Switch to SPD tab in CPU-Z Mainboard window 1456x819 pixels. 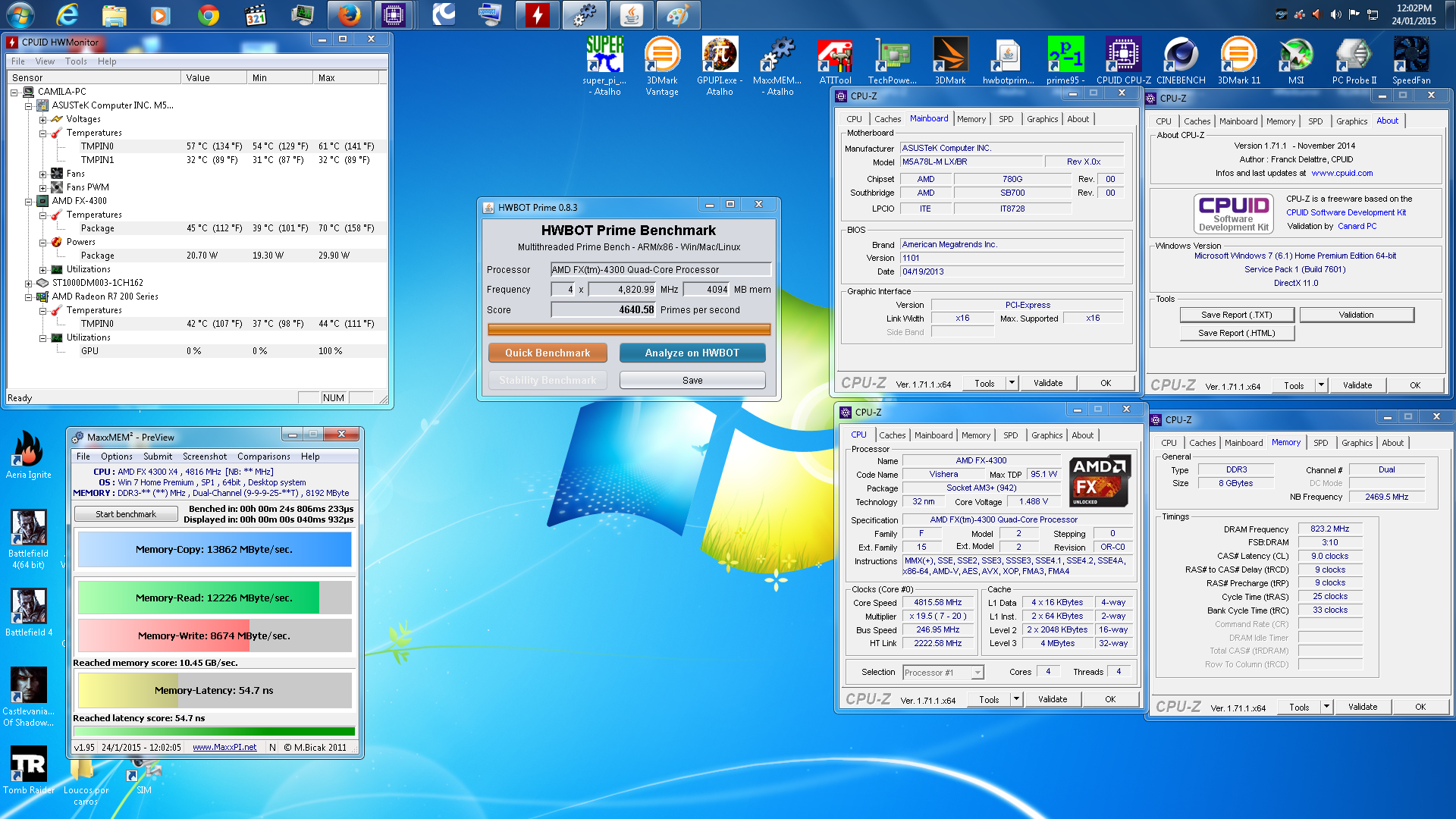click(x=1006, y=119)
